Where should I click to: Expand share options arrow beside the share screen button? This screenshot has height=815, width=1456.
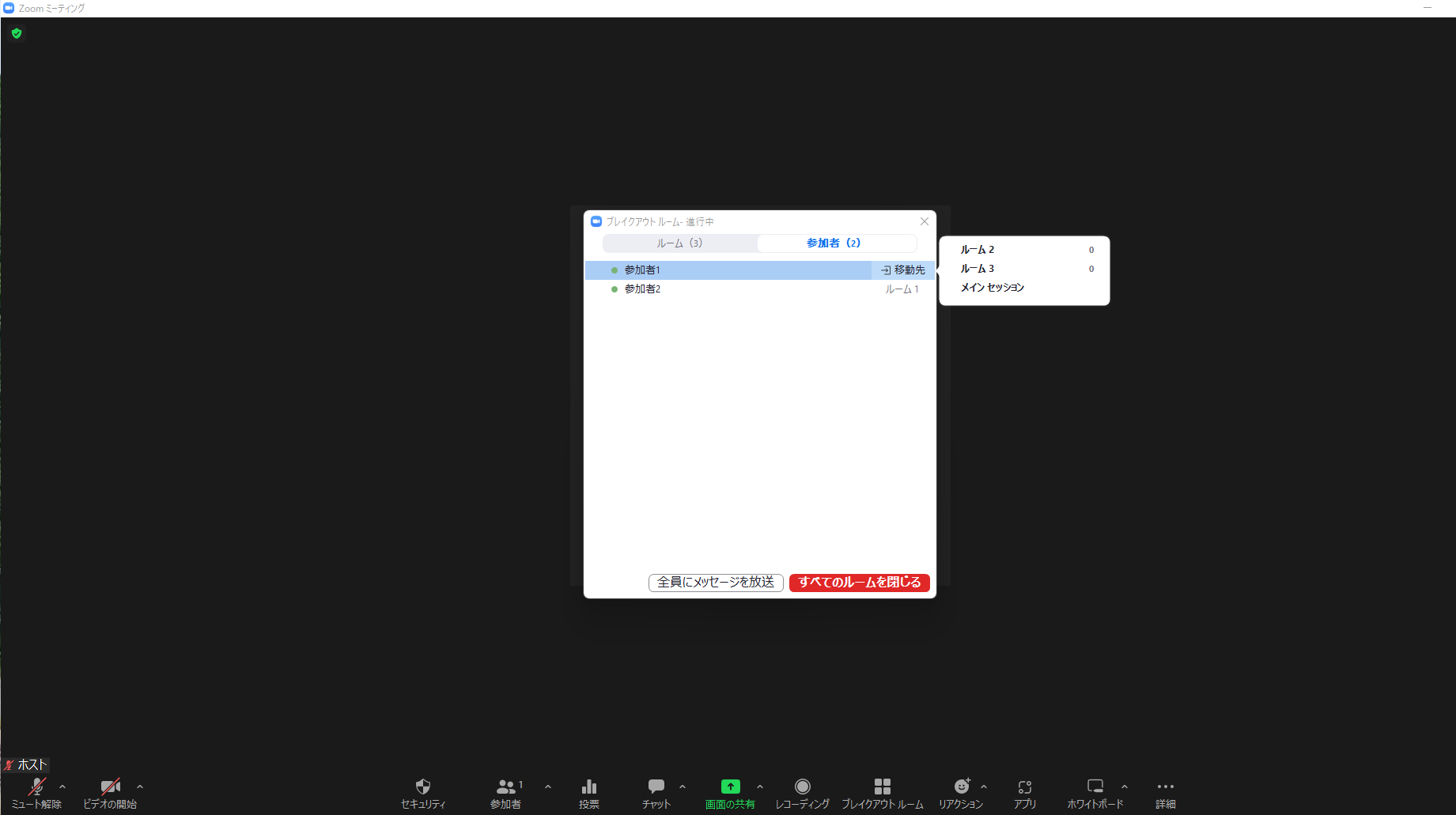(760, 787)
